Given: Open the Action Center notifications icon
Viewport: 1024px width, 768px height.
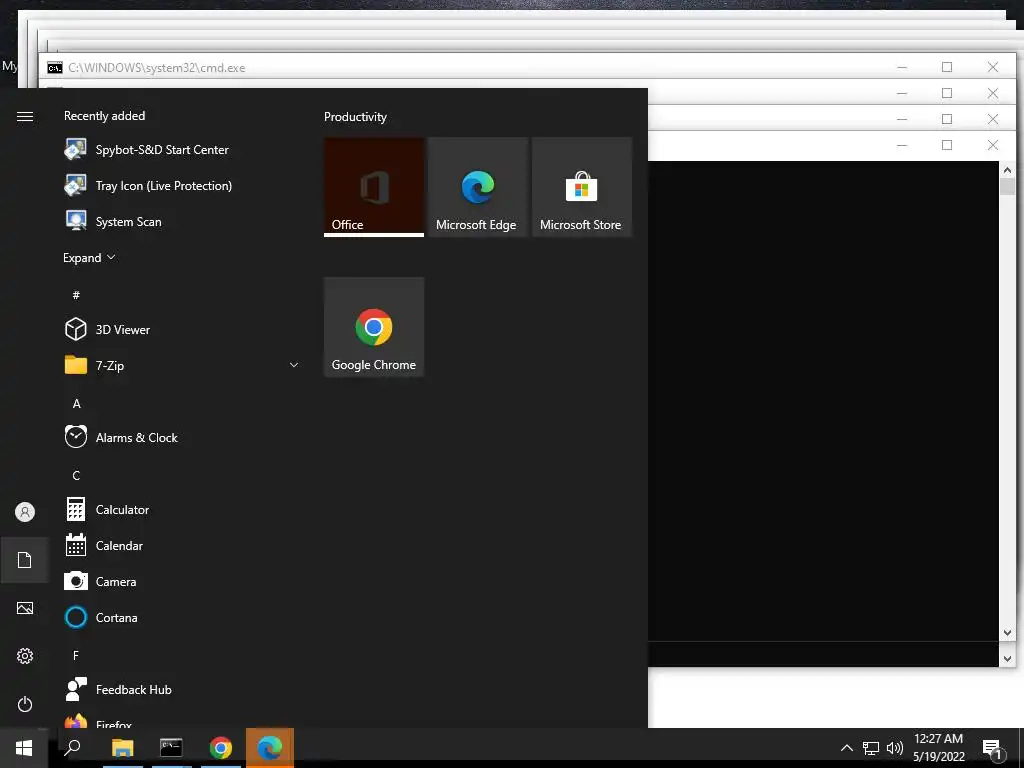Looking at the screenshot, I should coord(993,749).
